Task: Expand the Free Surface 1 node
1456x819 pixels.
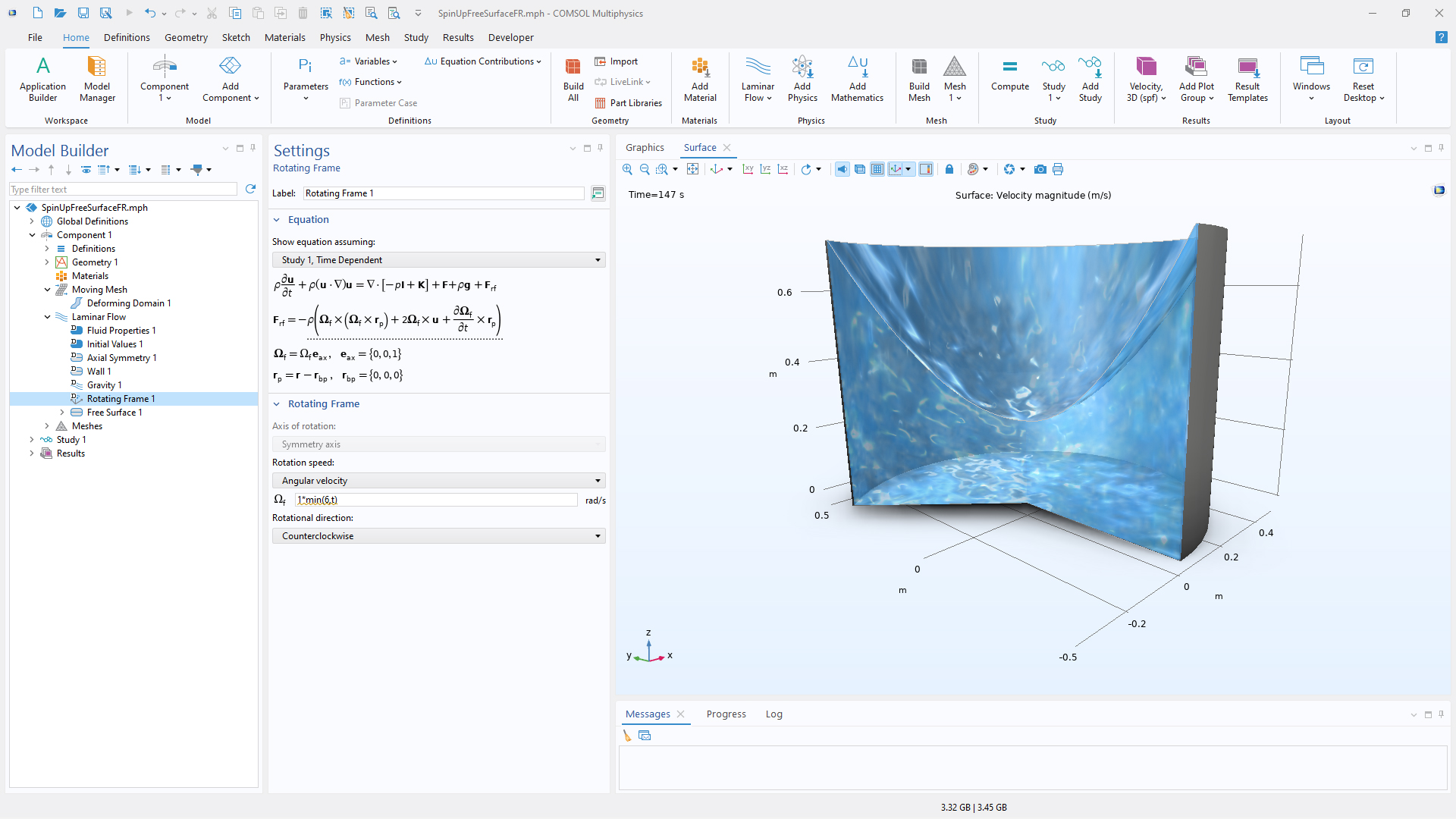Action: coord(62,413)
